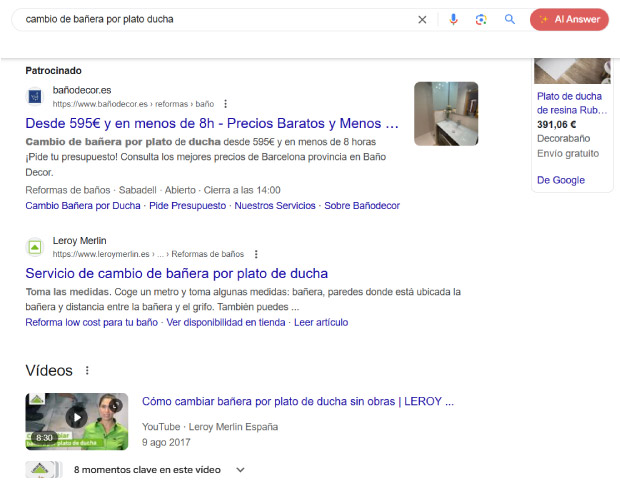Click the 'Decorabaño' seller name
This screenshot has width=620, height=483.
(563, 139)
